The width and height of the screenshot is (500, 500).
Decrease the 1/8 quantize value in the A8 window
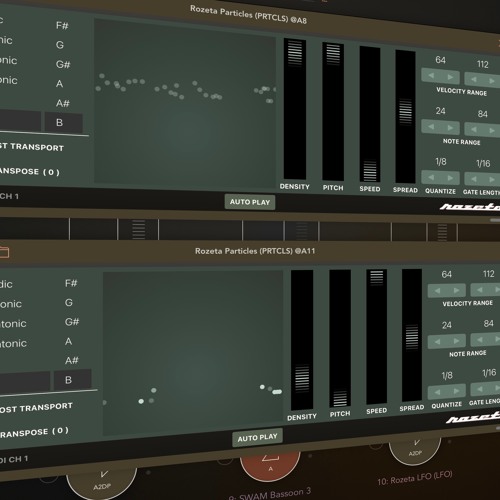[x=431, y=177]
